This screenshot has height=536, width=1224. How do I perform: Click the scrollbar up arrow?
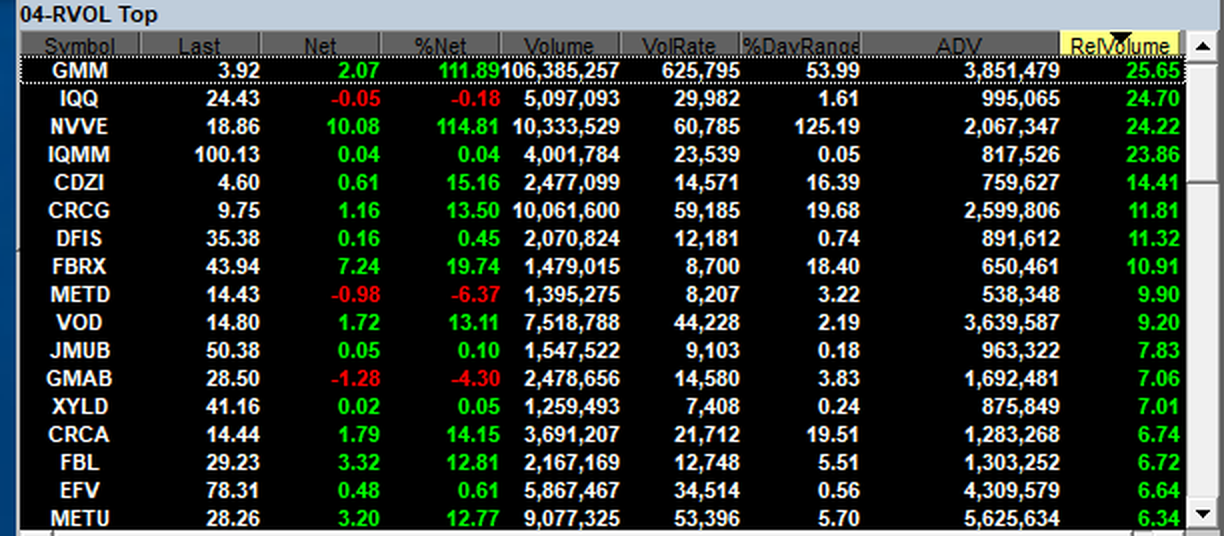pos(1202,44)
